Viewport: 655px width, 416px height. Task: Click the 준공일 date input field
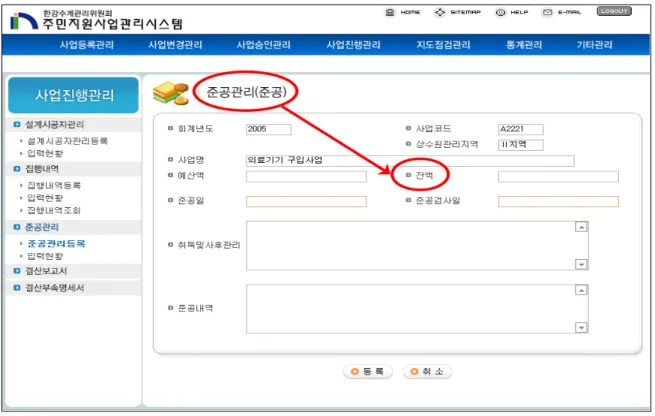point(306,201)
